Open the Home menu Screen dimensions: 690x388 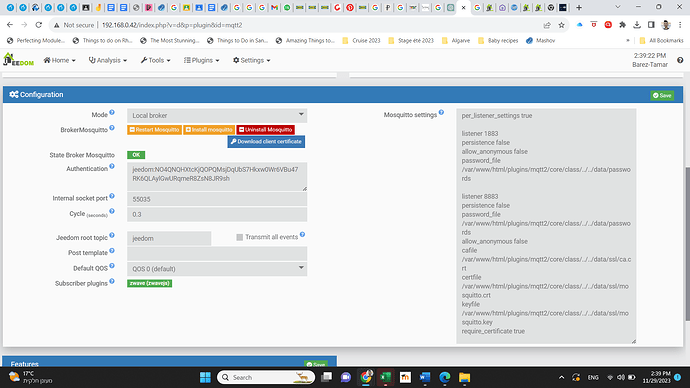[x=59, y=60]
